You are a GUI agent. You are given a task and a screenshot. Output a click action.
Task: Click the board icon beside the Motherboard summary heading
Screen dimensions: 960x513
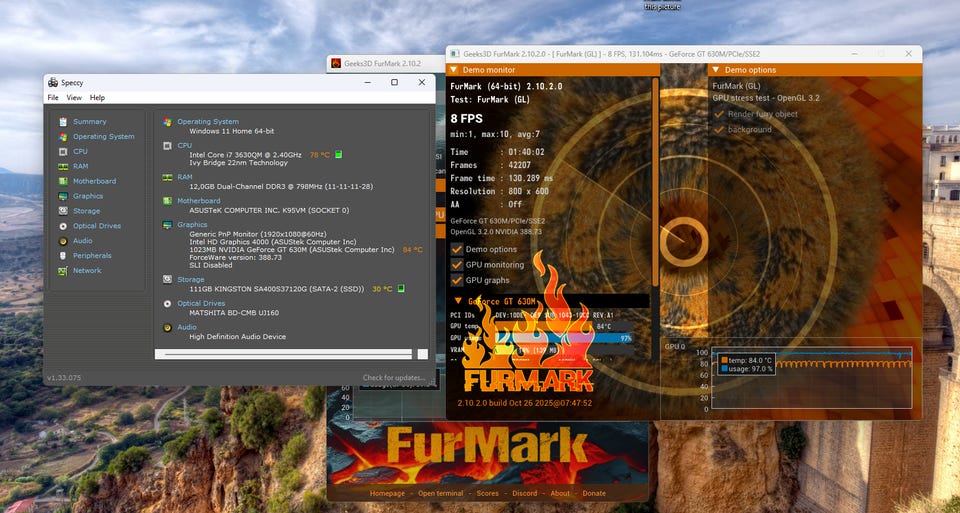tap(167, 200)
